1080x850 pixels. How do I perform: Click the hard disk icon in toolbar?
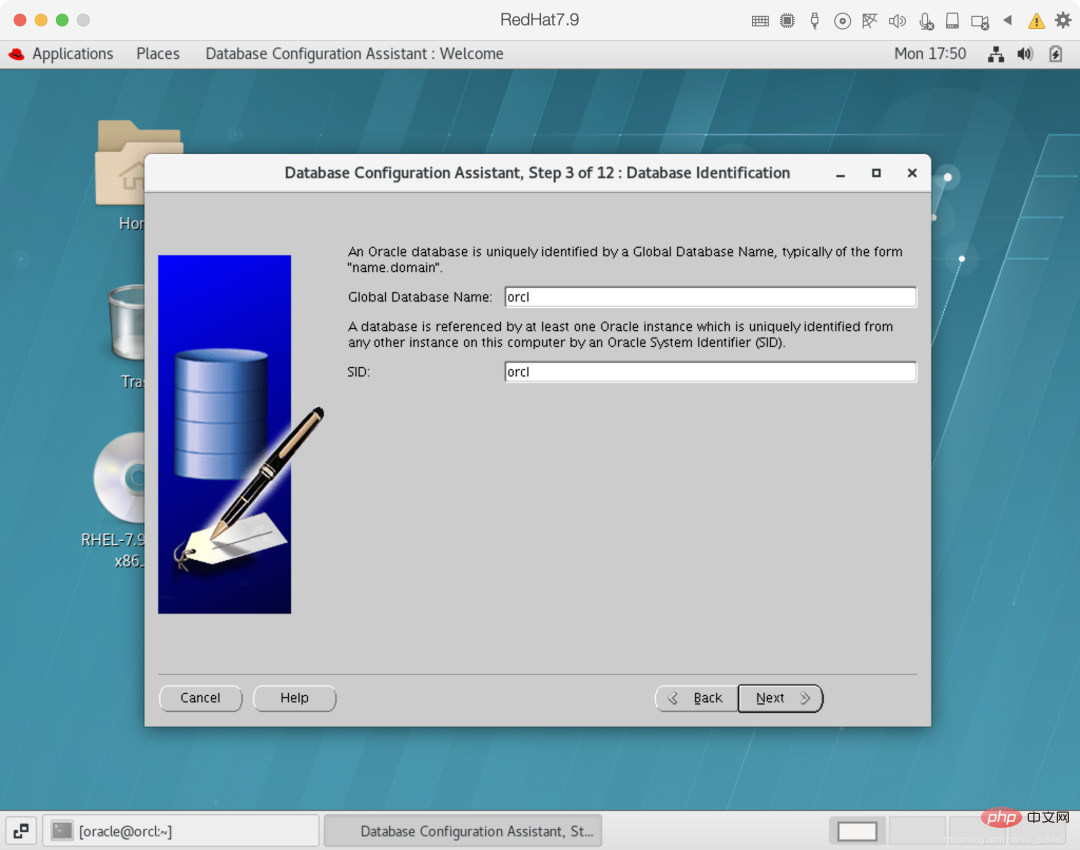click(952, 20)
